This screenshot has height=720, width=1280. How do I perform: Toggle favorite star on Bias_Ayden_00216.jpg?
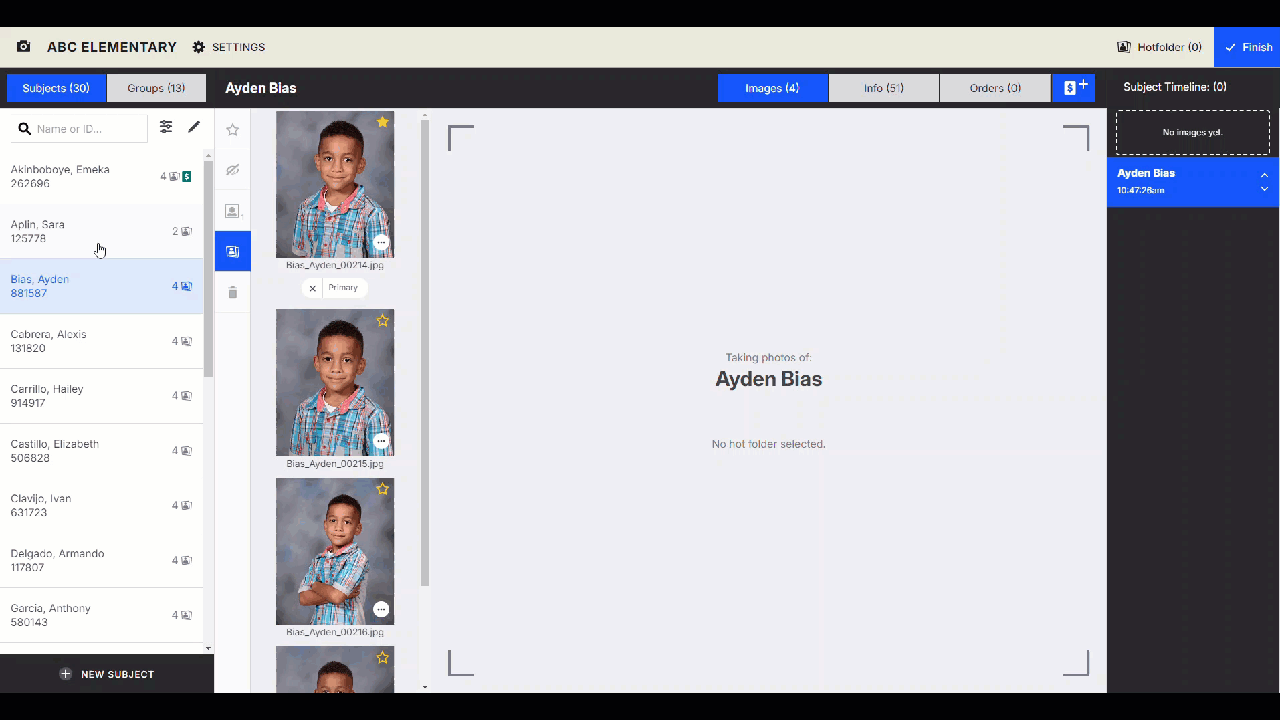click(x=382, y=489)
